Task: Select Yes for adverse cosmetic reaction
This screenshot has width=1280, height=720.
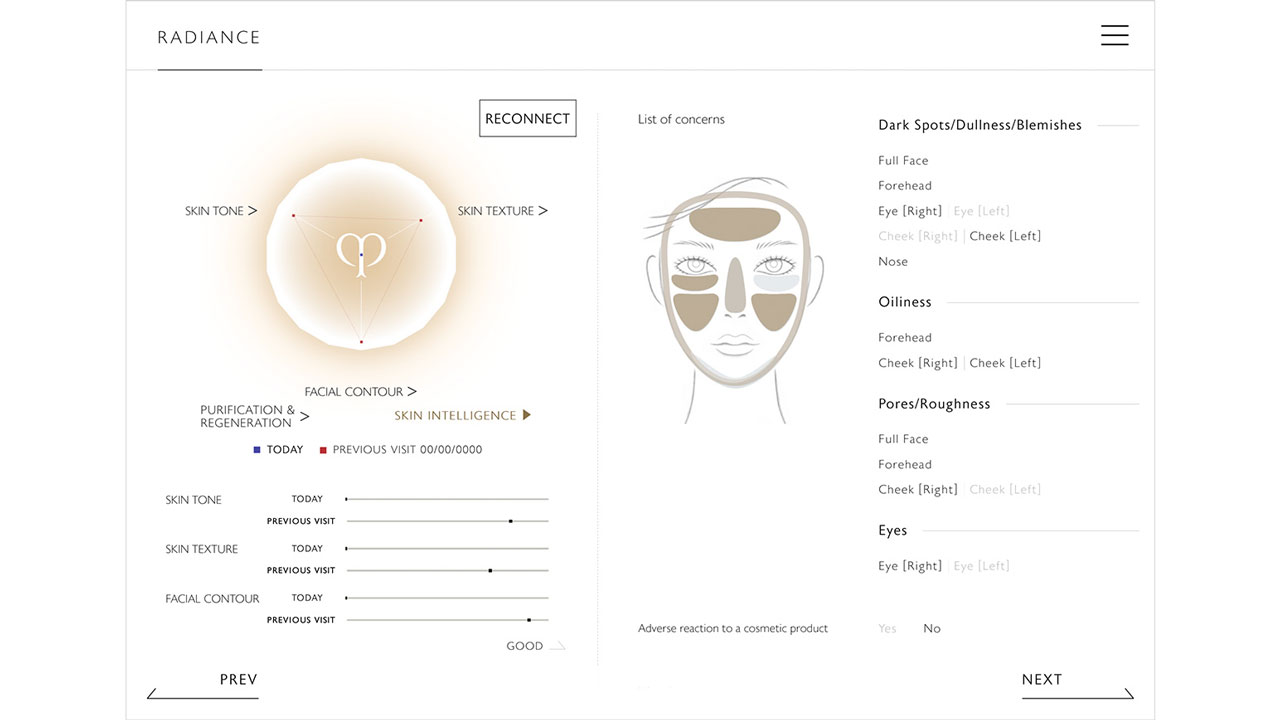Action: (887, 629)
